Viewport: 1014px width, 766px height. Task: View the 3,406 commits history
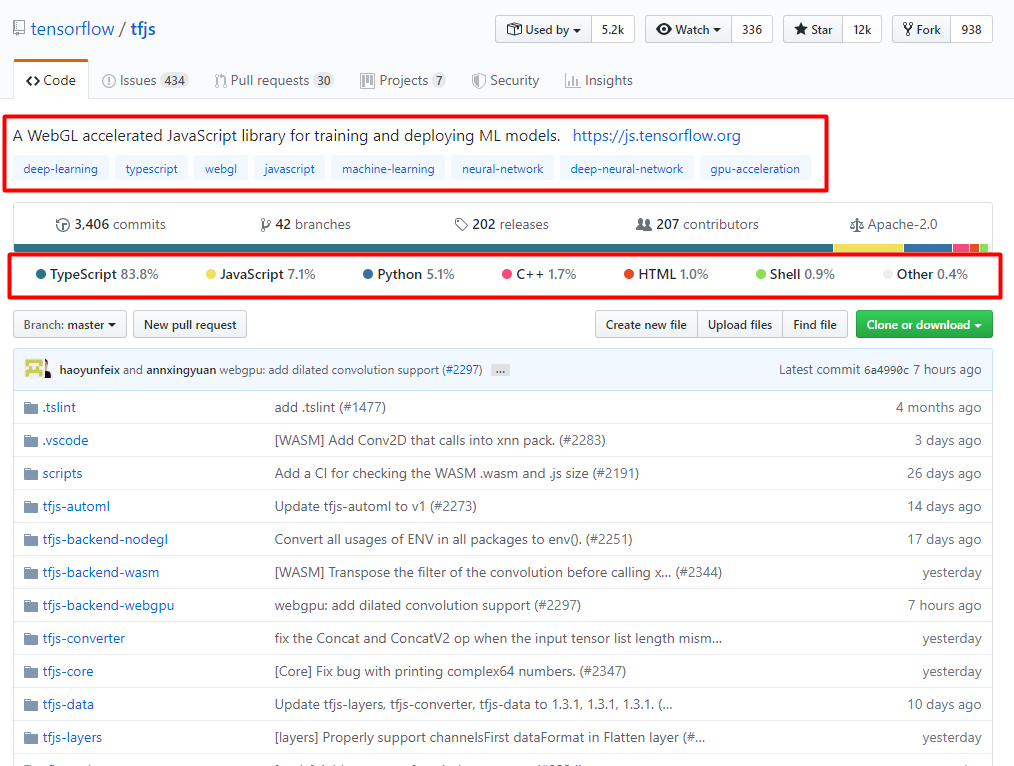click(x=111, y=224)
